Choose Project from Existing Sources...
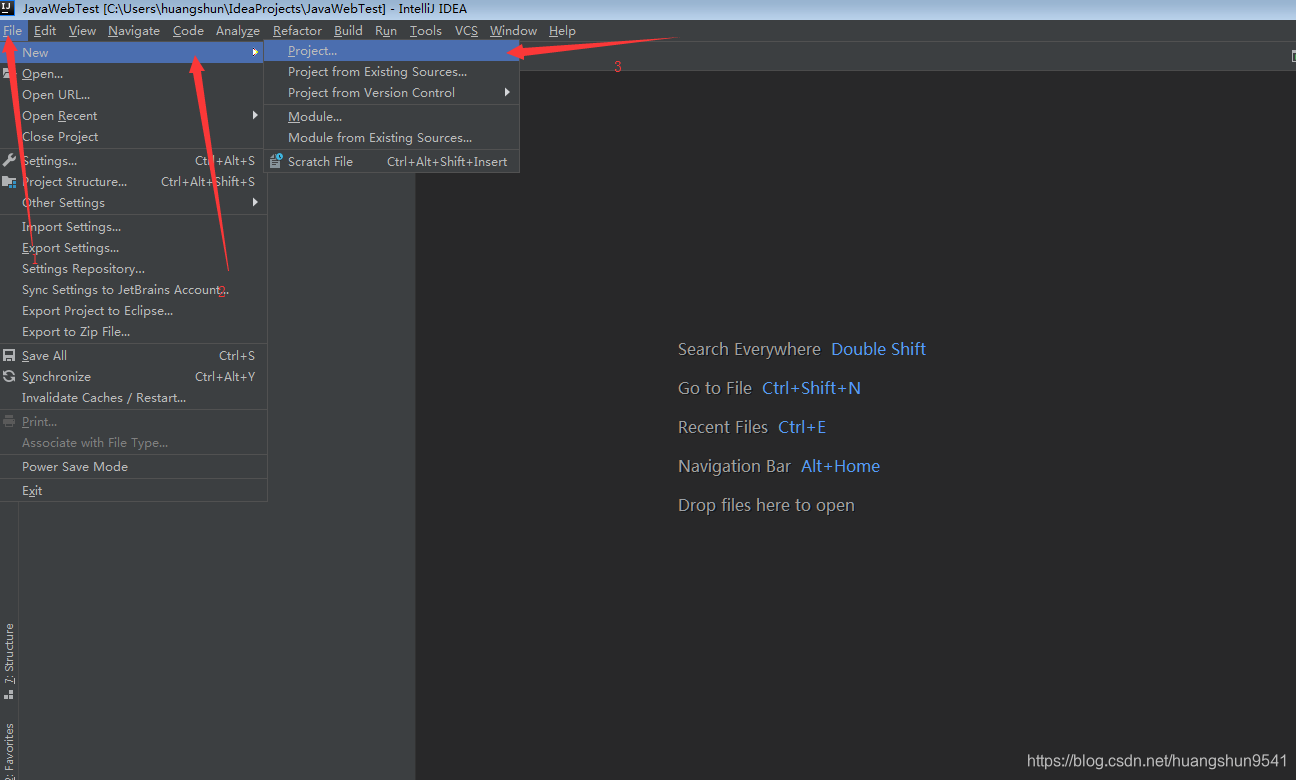Image resolution: width=1296 pixels, height=780 pixels. 391,71
